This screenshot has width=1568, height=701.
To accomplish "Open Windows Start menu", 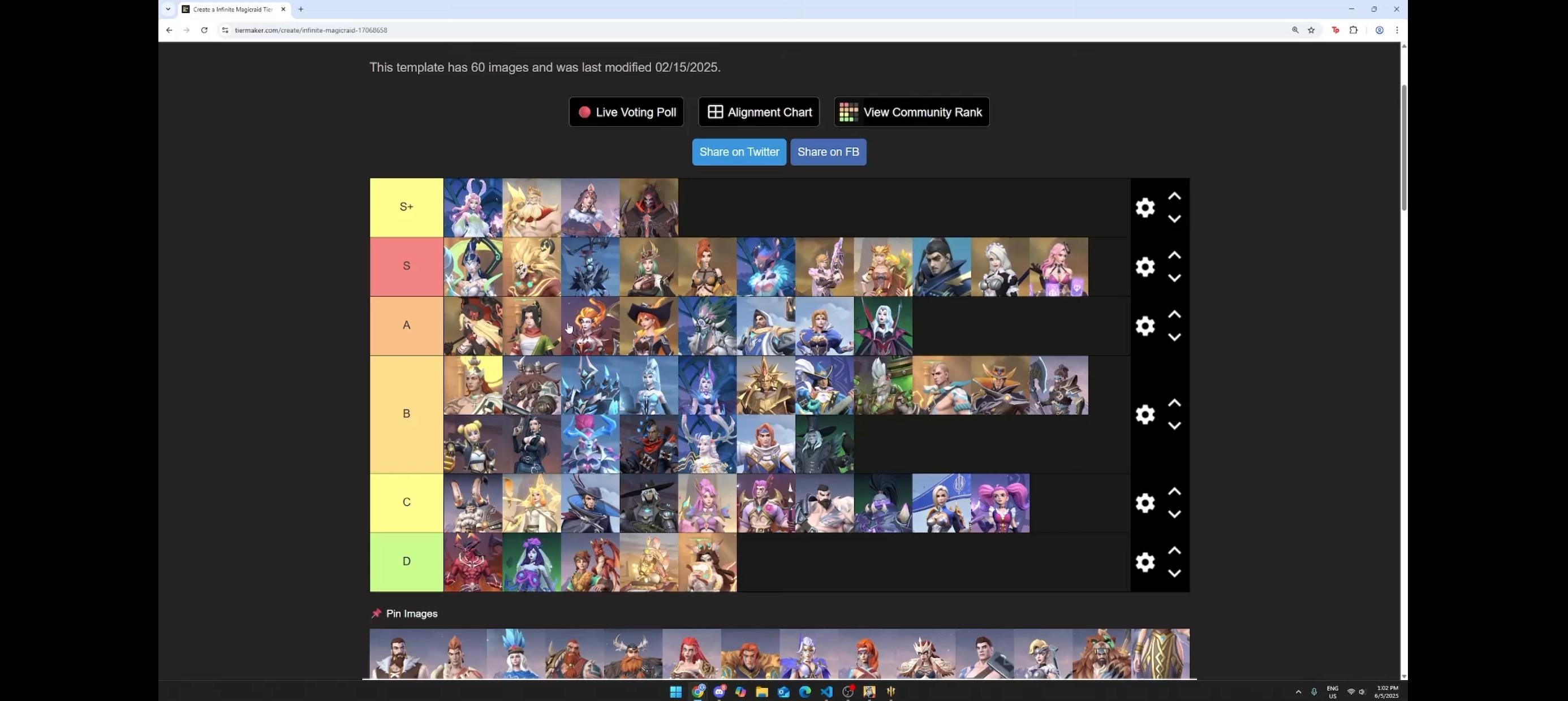I will coord(675,691).
